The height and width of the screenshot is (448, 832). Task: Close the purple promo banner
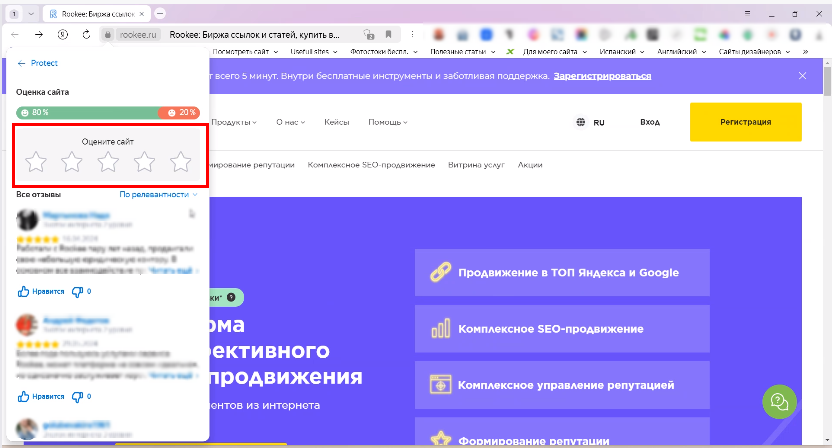click(x=802, y=76)
